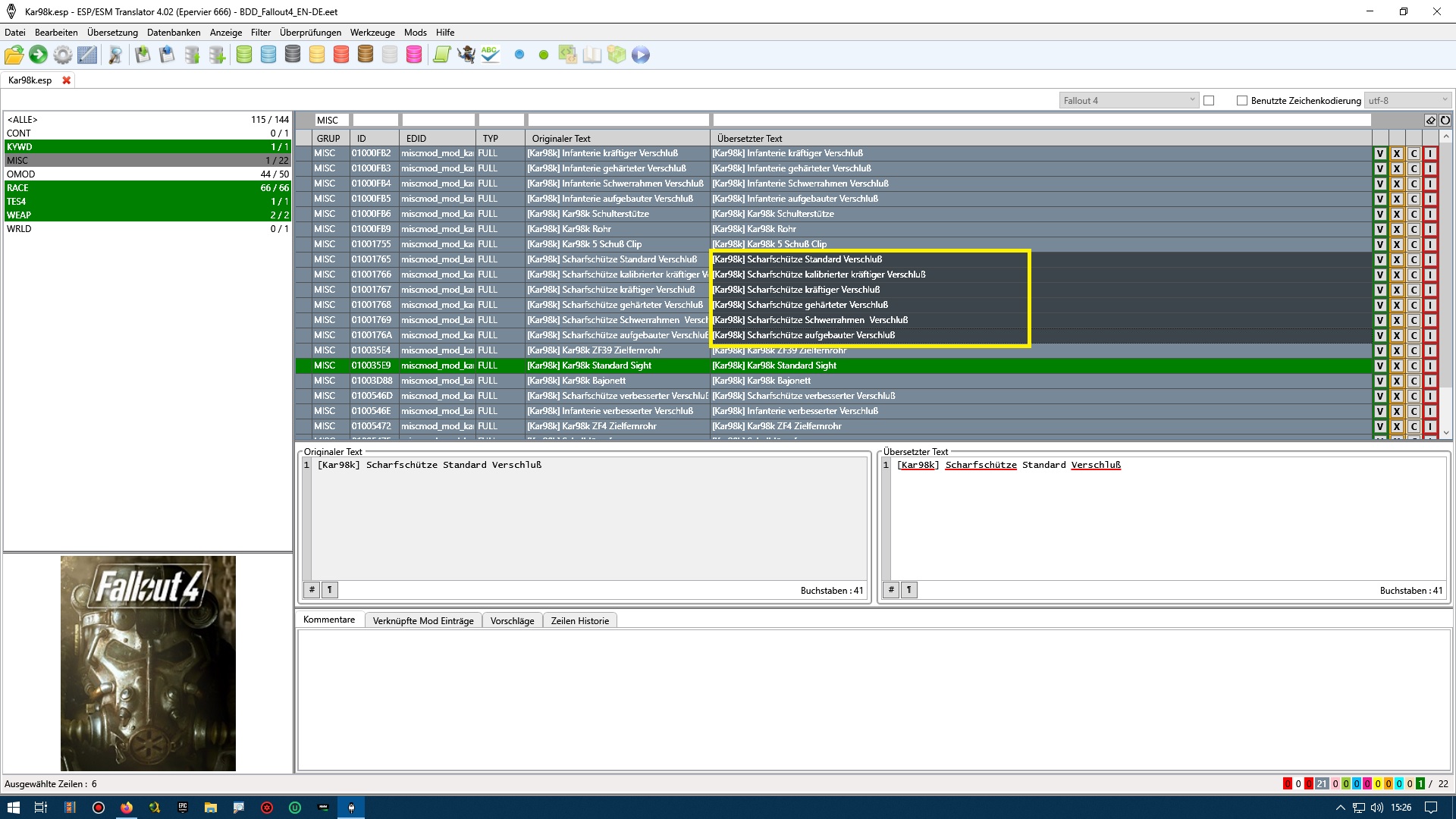
Task: Click the blue play arrow toolbar icon
Action: pyautogui.click(x=641, y=55)
